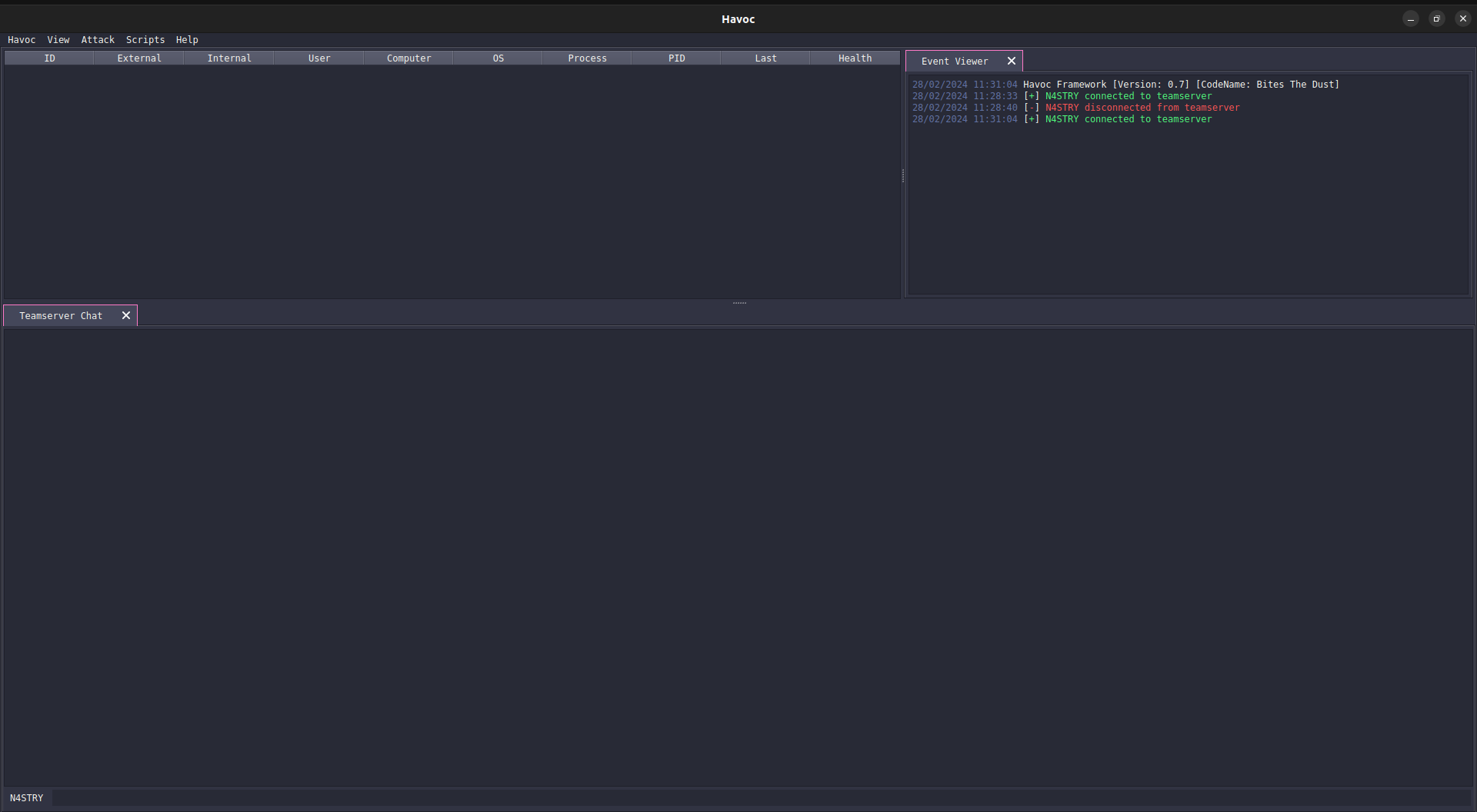Close the Event Viewer tab
The height and width of the screenshot is (812, 1477).
(x=1012, y=62)
